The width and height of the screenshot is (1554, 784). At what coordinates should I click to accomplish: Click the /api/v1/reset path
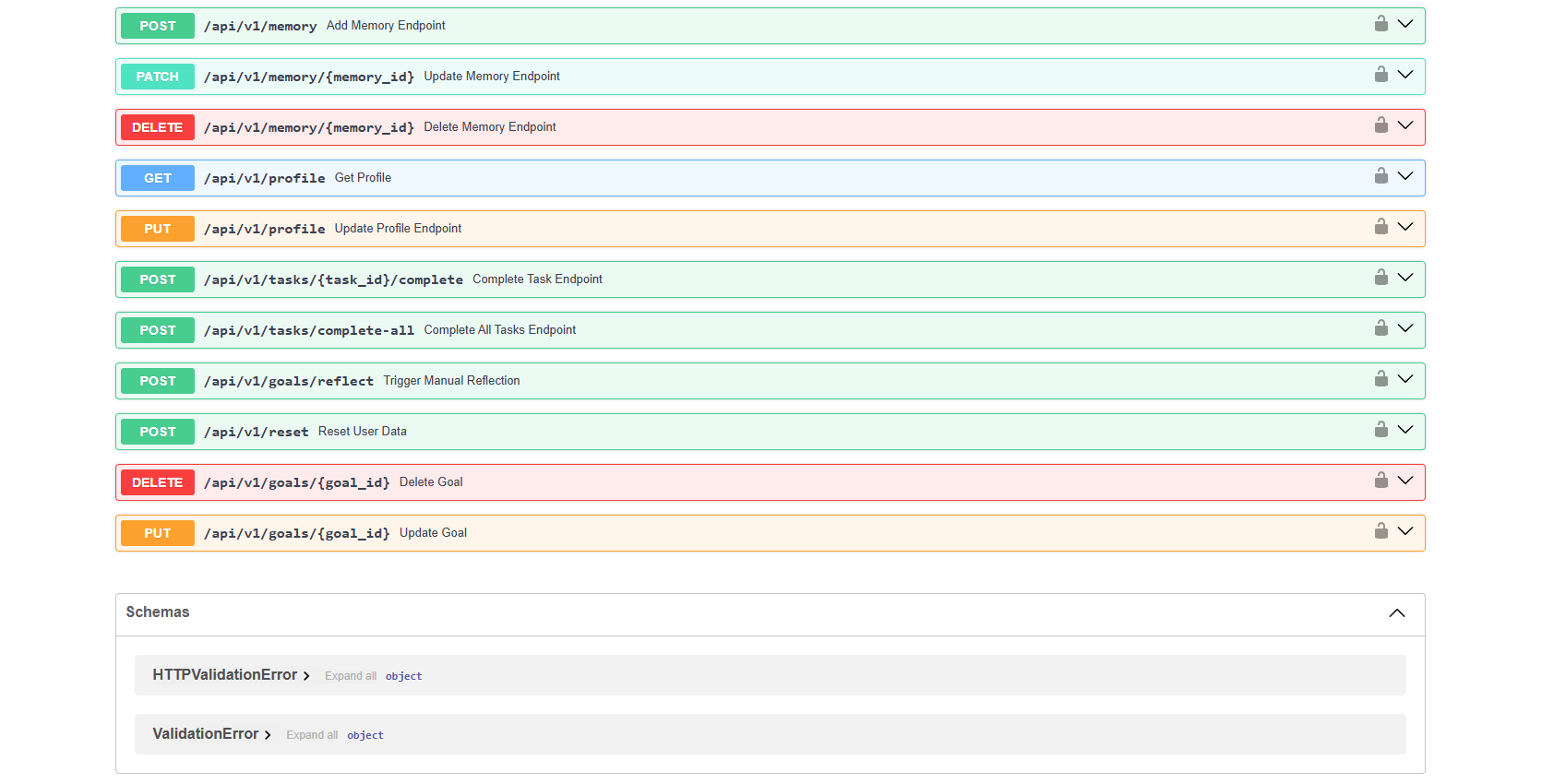click(x=257, y=432)
